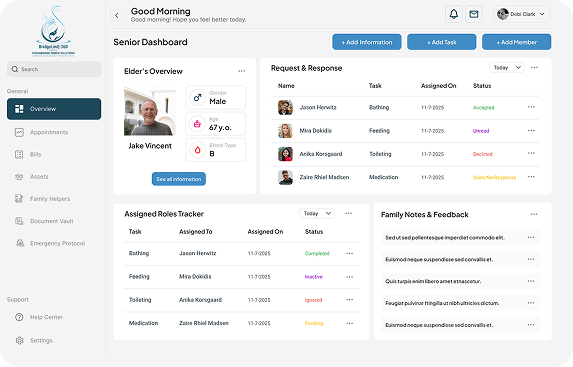
Task: Click the back arrow beside Good Morning
Action: (117, 15)
